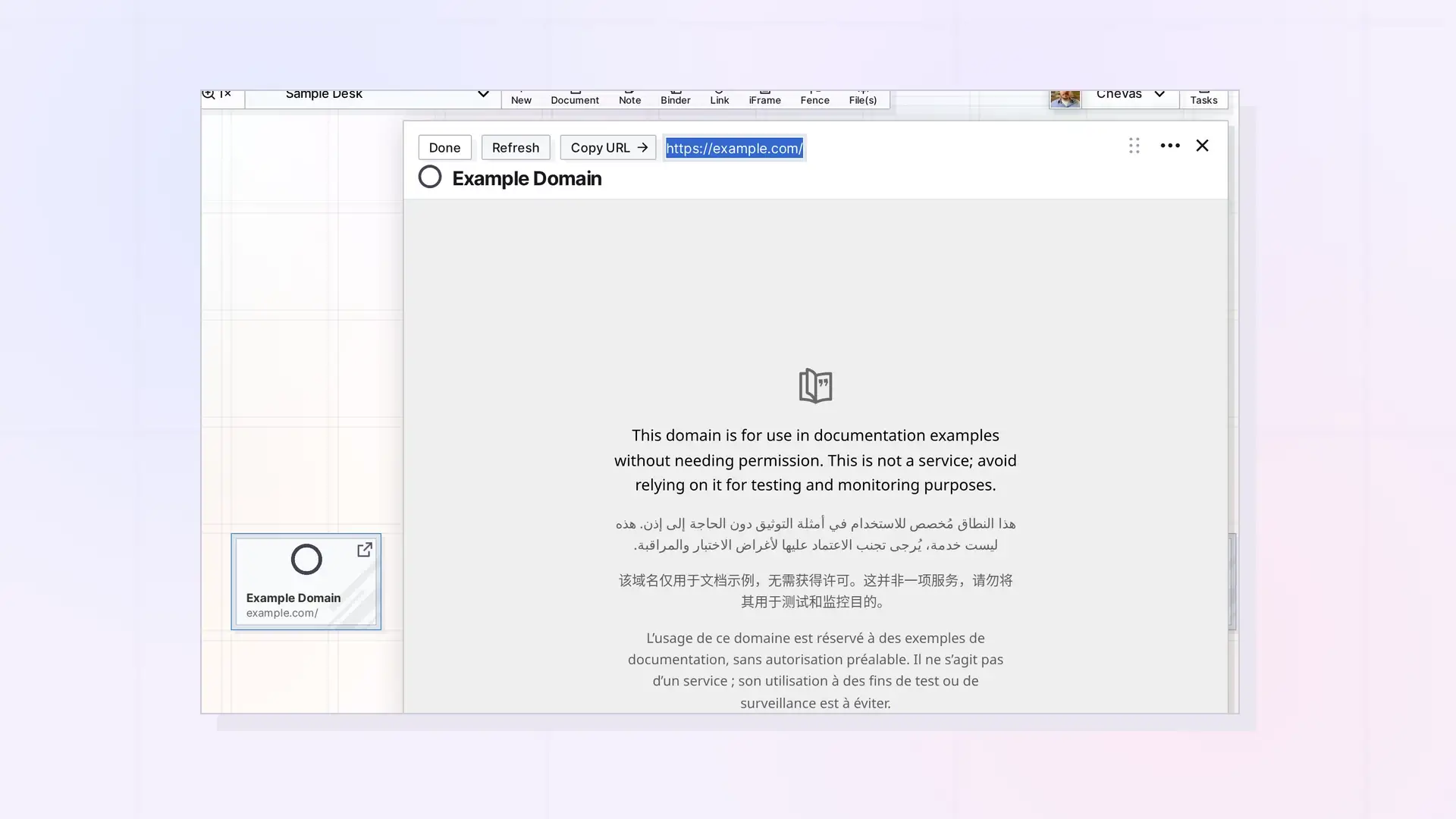The width and height of the screenshot is (1456, 819).
Task: Select the New toolbar item
Action: coord(521,99)
